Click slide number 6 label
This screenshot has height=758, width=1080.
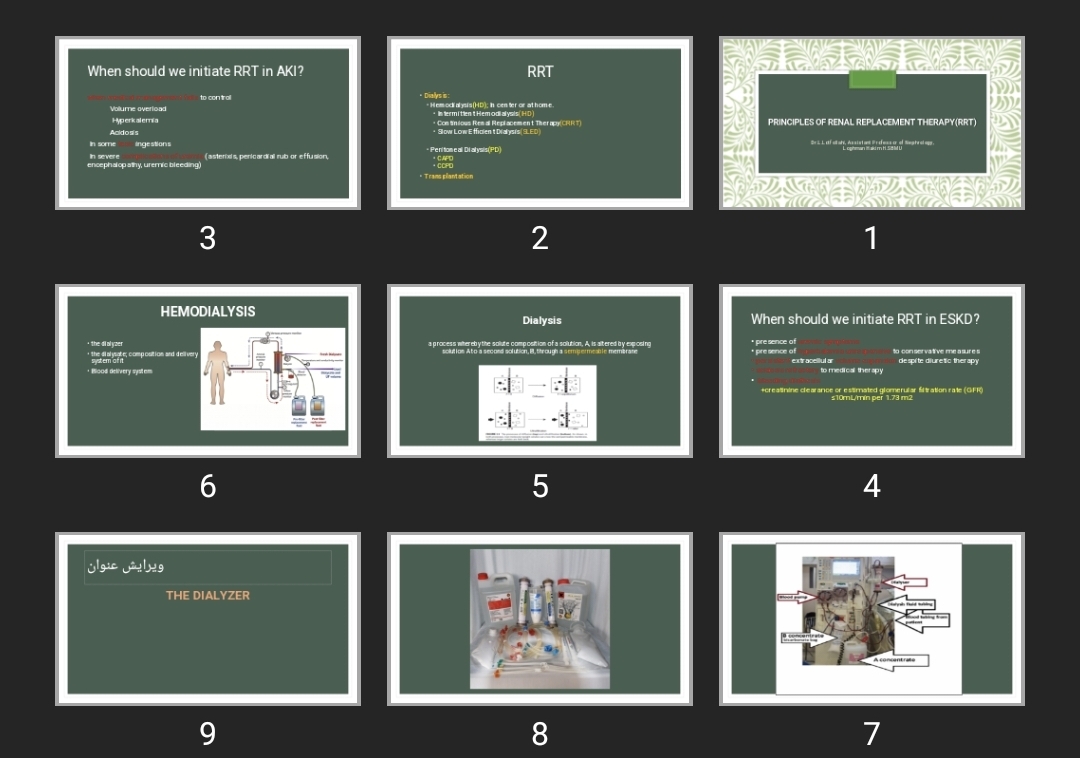point(208,486)
